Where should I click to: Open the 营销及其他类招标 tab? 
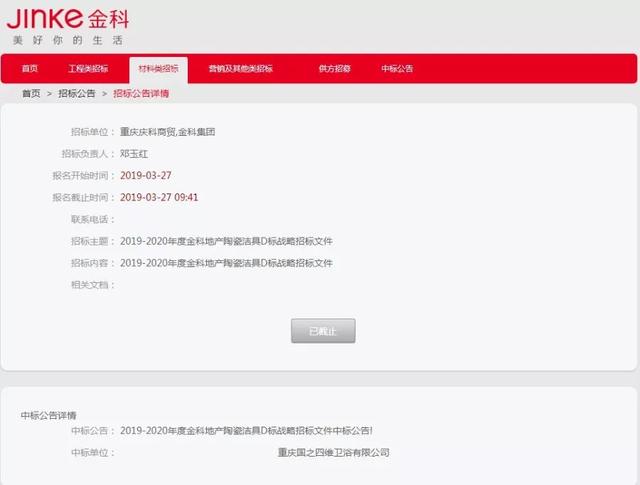(x=240, y=69)
